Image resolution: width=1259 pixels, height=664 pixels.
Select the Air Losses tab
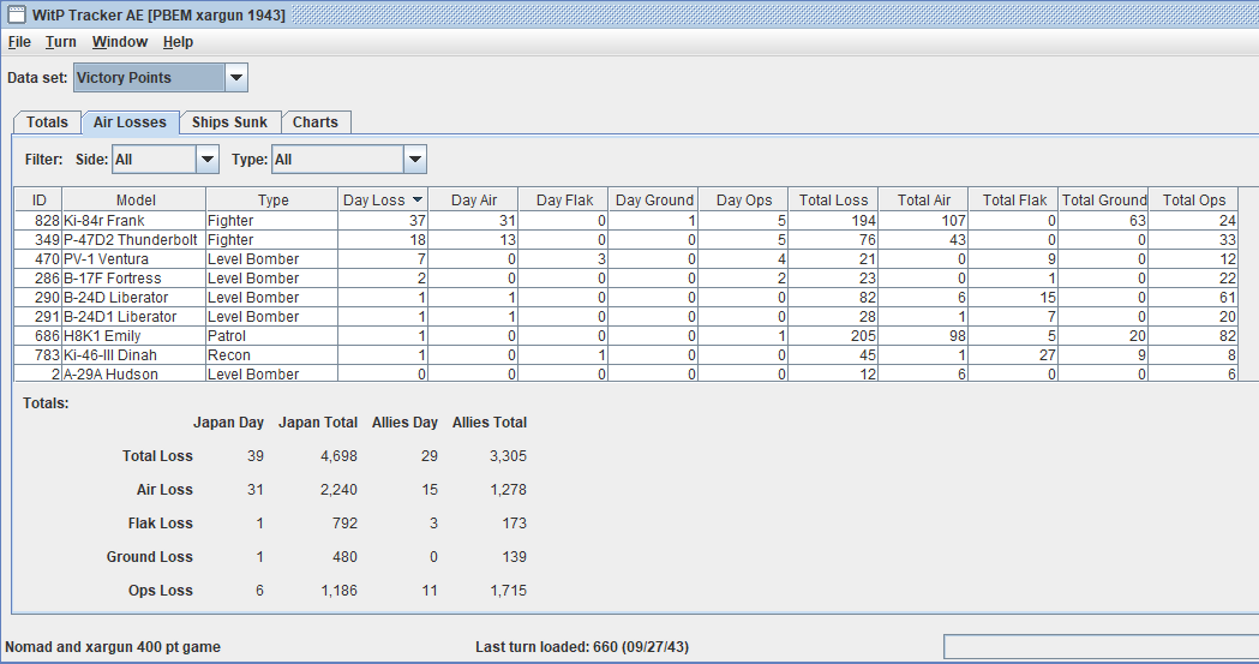point(130,122)
